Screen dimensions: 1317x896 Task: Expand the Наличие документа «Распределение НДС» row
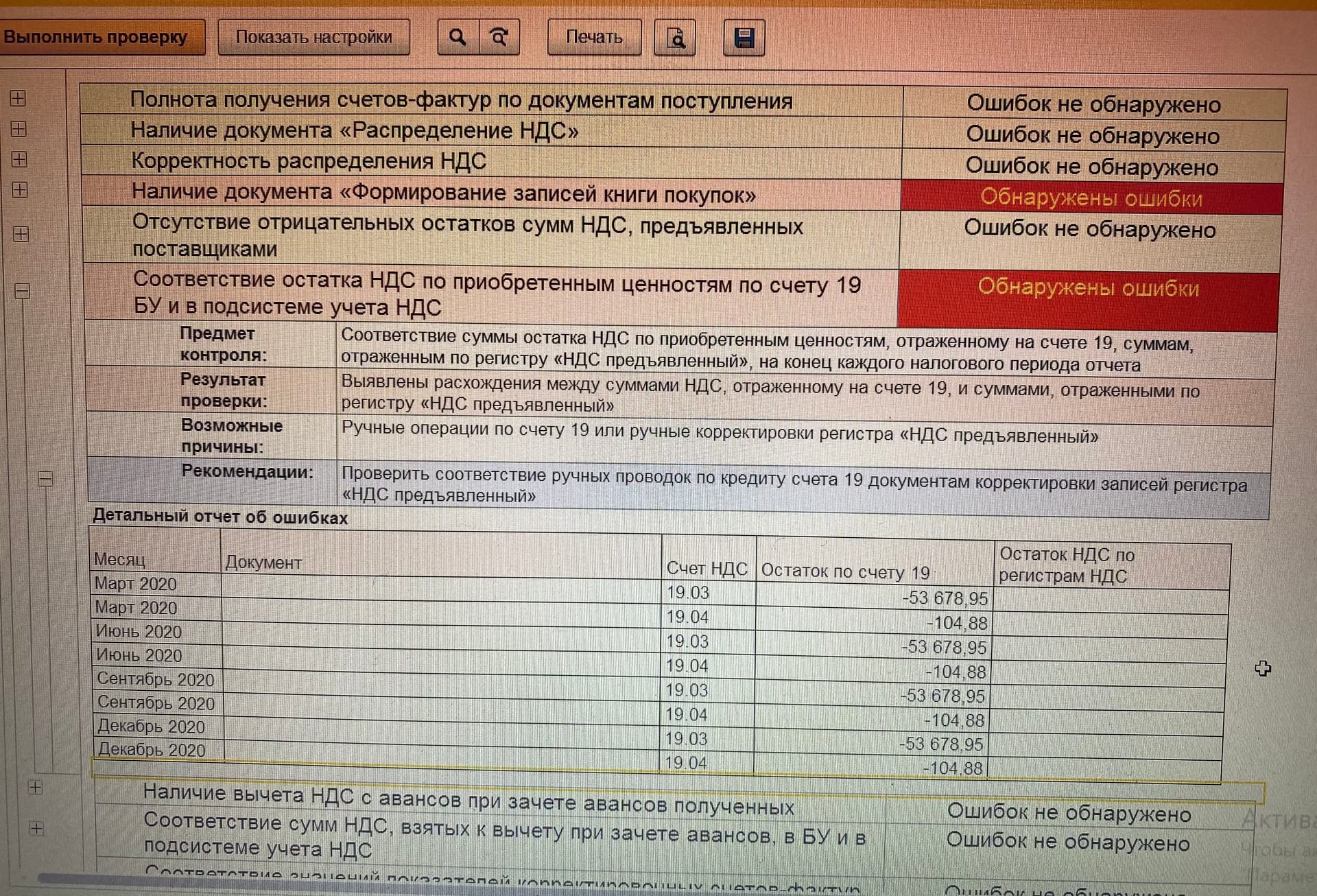[19, 129]
